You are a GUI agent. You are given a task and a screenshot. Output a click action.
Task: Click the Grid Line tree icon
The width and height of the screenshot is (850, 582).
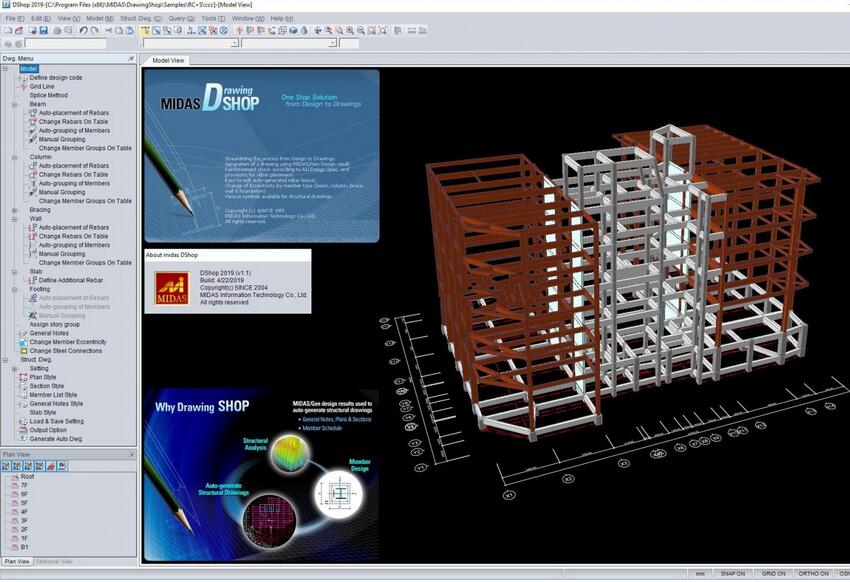pos(23,87)
